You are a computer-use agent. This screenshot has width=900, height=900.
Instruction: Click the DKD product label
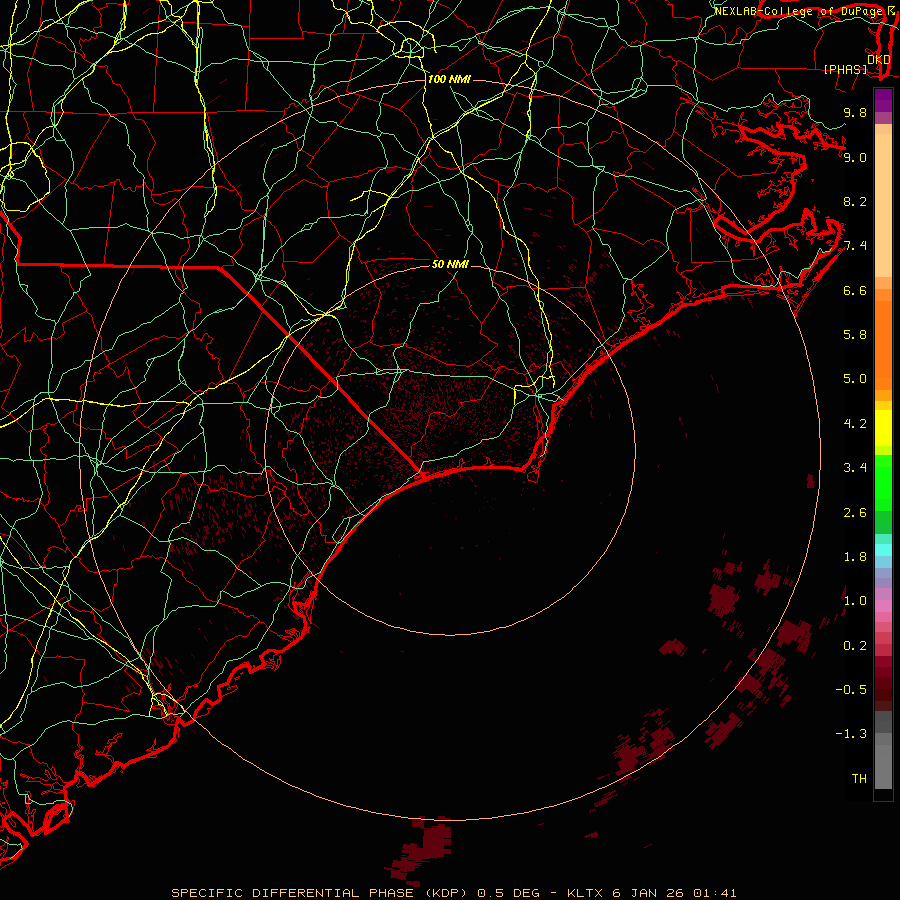pyautogui.click(x=878, y=60)
